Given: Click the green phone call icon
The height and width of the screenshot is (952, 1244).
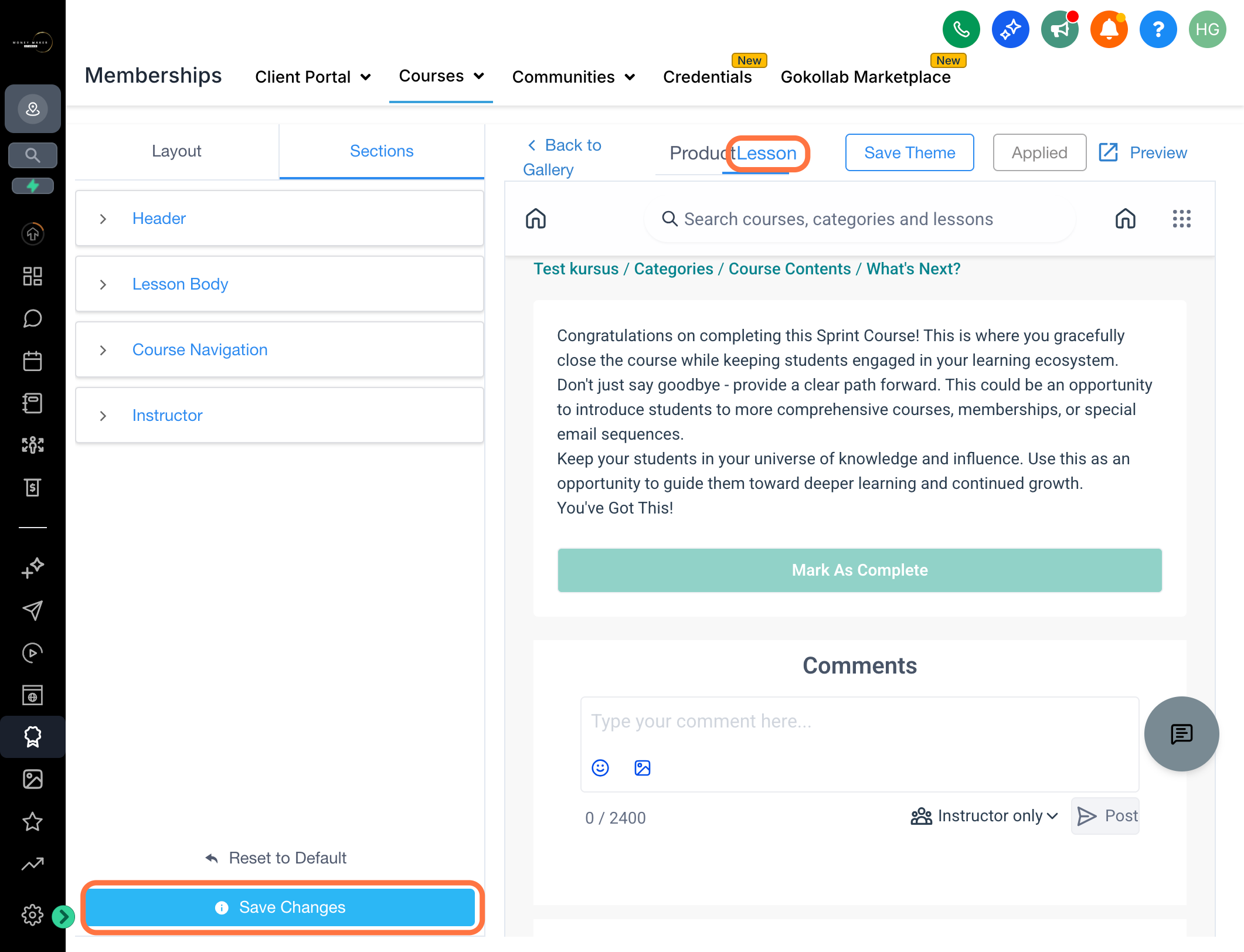Looking at the screenshot, I should pyautogui.click(x=961, y=29).
